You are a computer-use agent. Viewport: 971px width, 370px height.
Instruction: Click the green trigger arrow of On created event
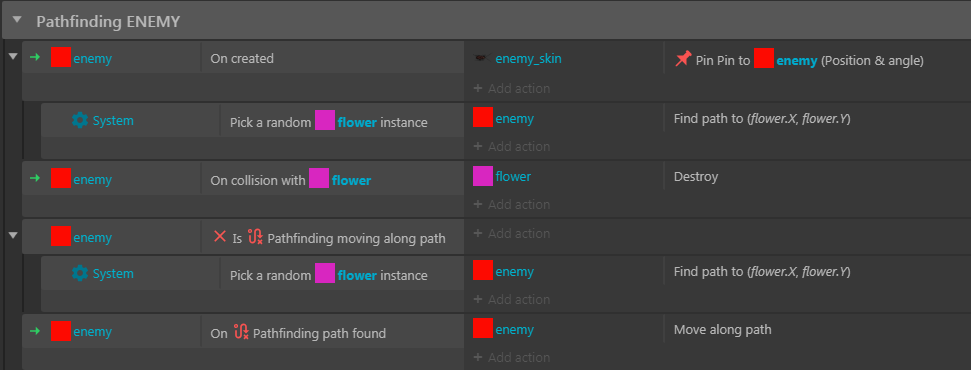35,58
